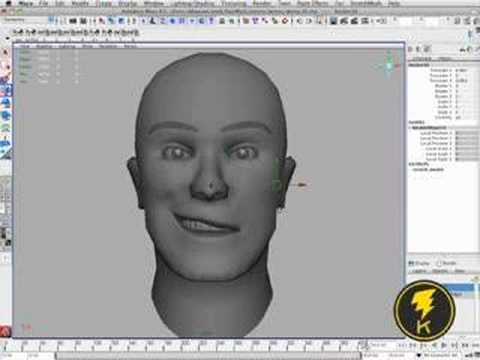Open the Apple menu
Image resolution: width=480 pixels, height=360 pixels.
pos(9,3)
